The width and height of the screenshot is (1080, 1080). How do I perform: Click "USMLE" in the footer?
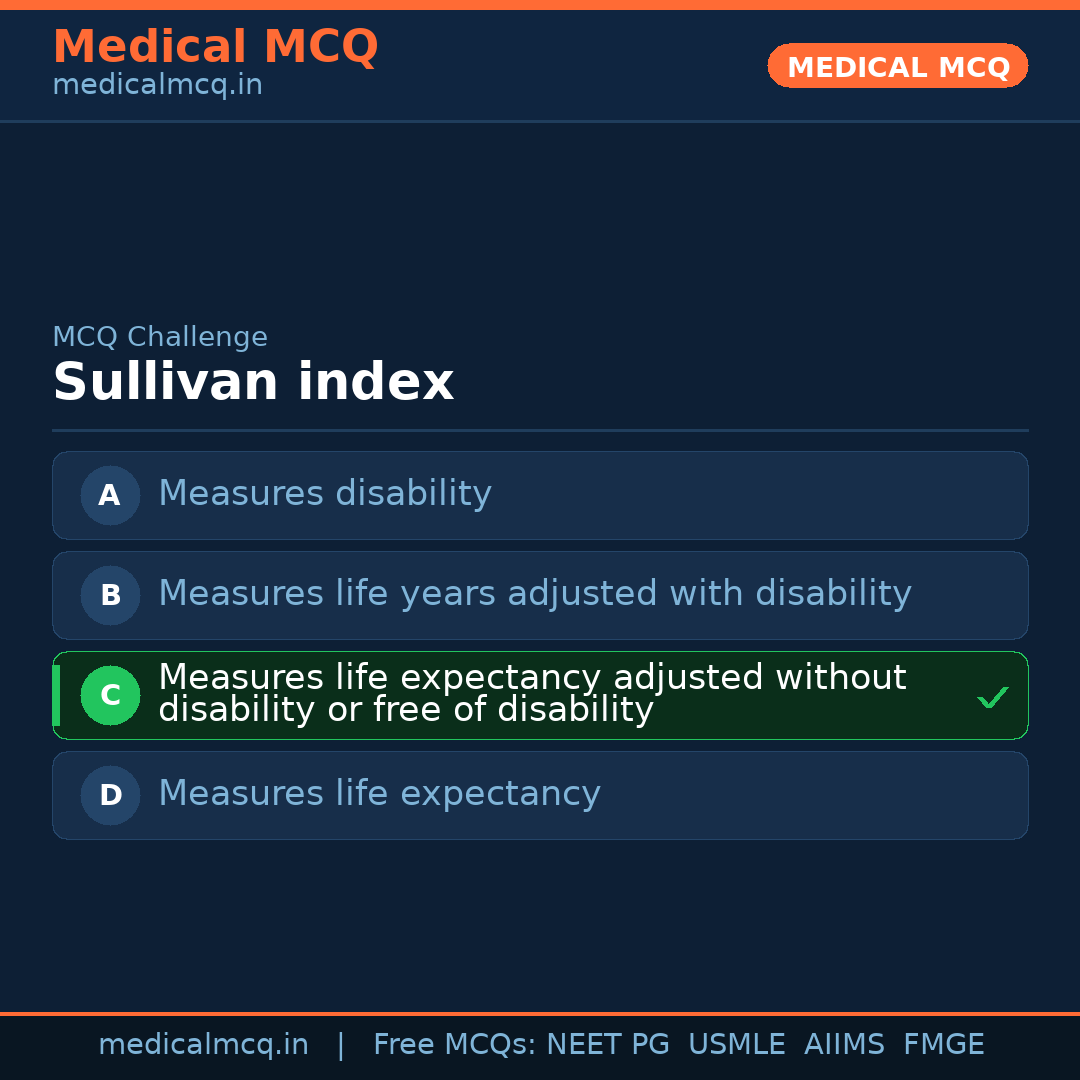pos(736,1045)
